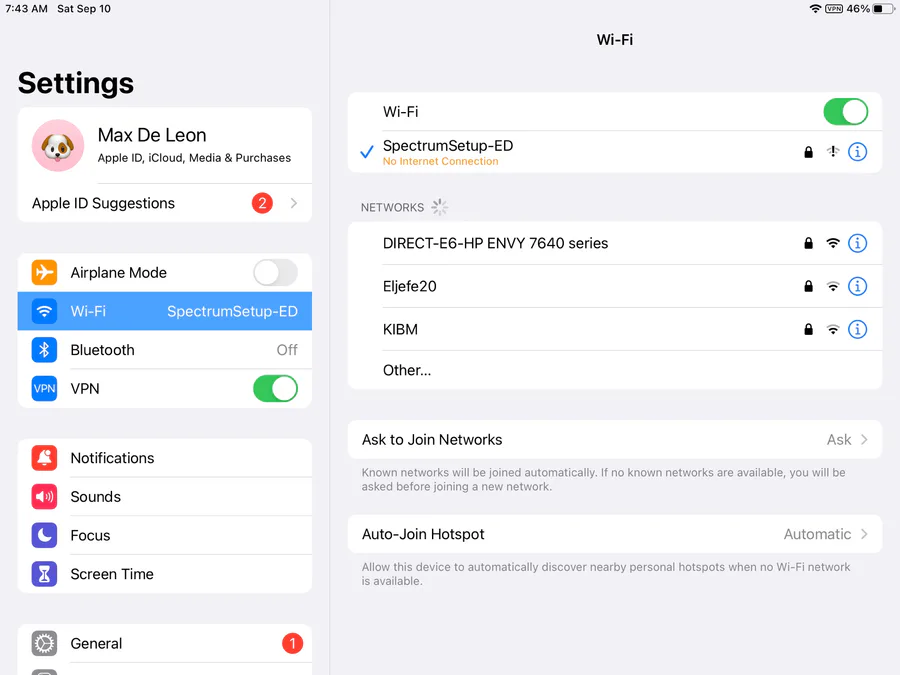Viewport: 900px width, 675px height.
Task: Open General settings
Action: coord(165,643)
